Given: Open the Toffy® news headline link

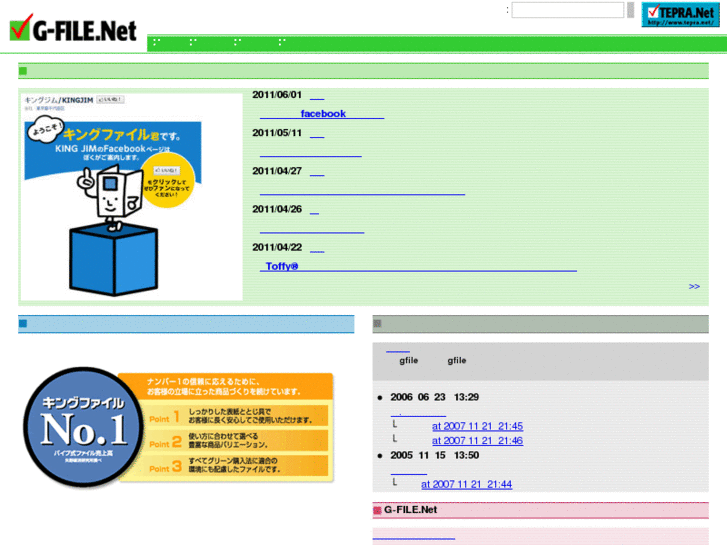Looking at the screenshot, I should coord(418,266).
